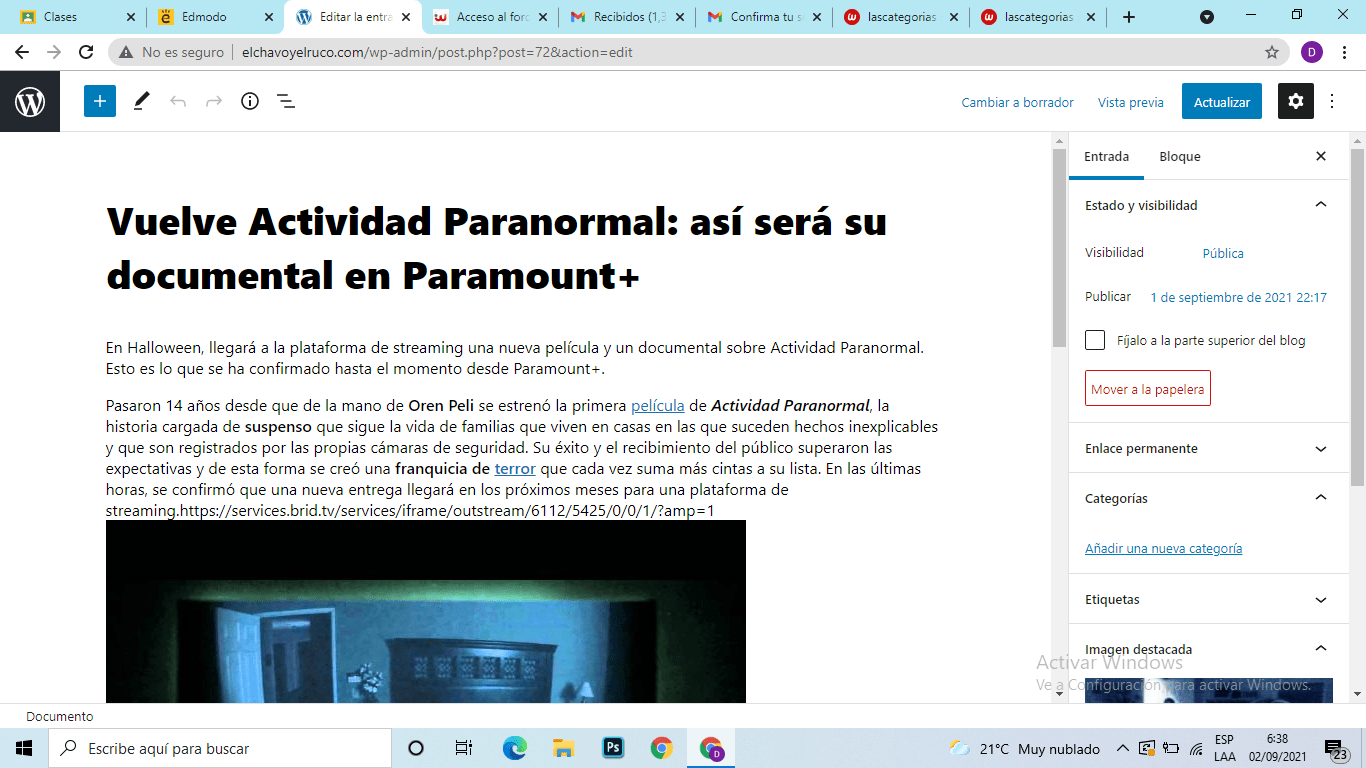Open Cortana circle icon on taskbar

click(x=416, y=748)
